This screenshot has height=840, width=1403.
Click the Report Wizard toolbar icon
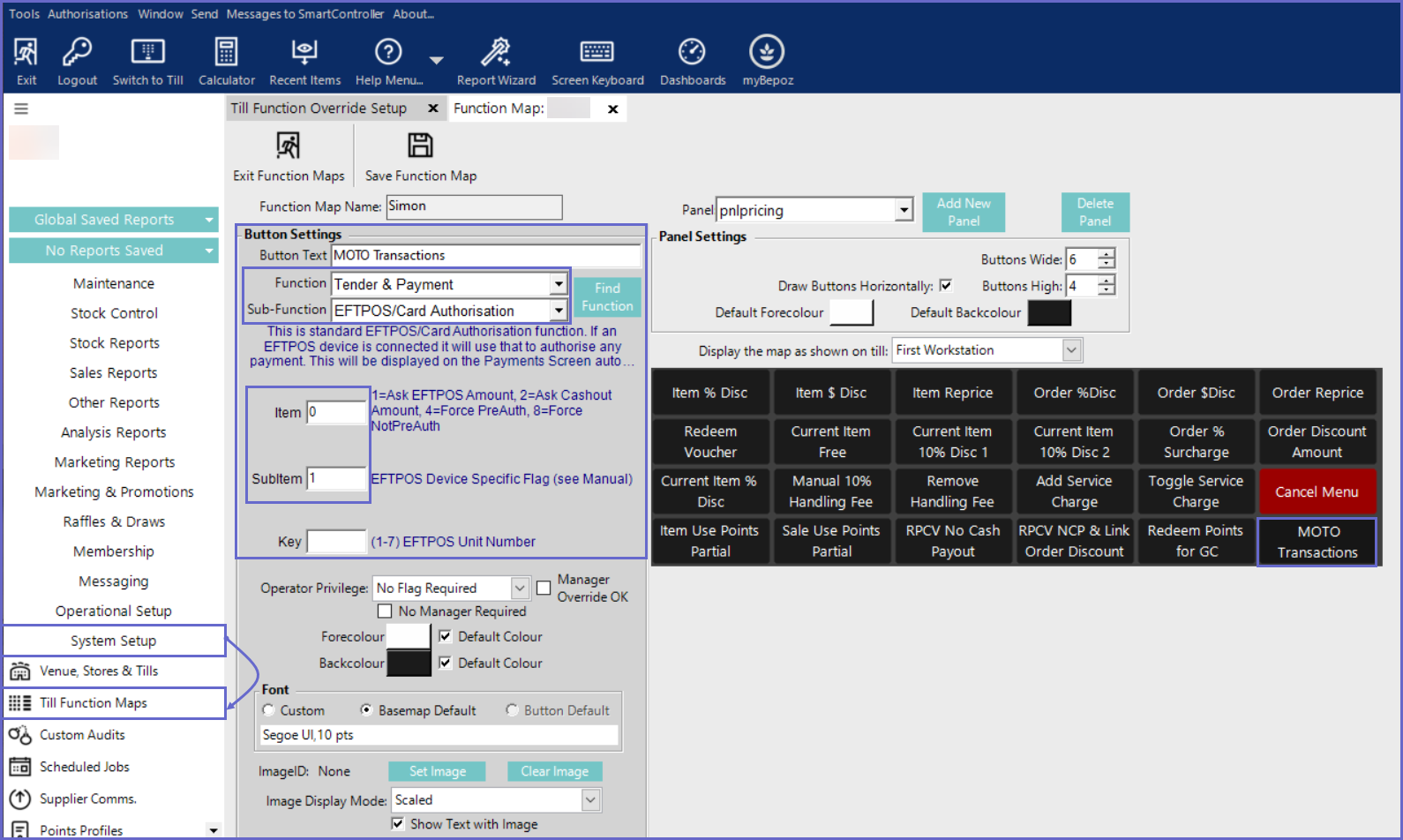[496, 53]
